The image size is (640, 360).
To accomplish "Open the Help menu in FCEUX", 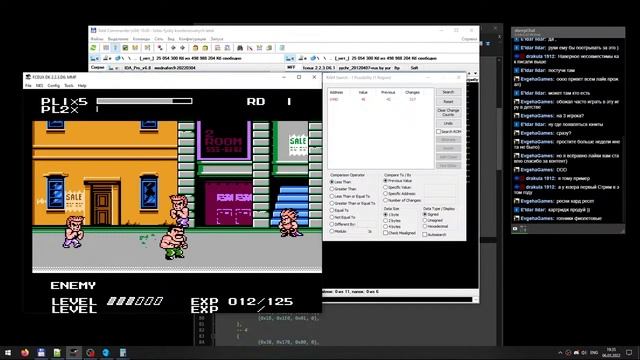I will point(82,86).
